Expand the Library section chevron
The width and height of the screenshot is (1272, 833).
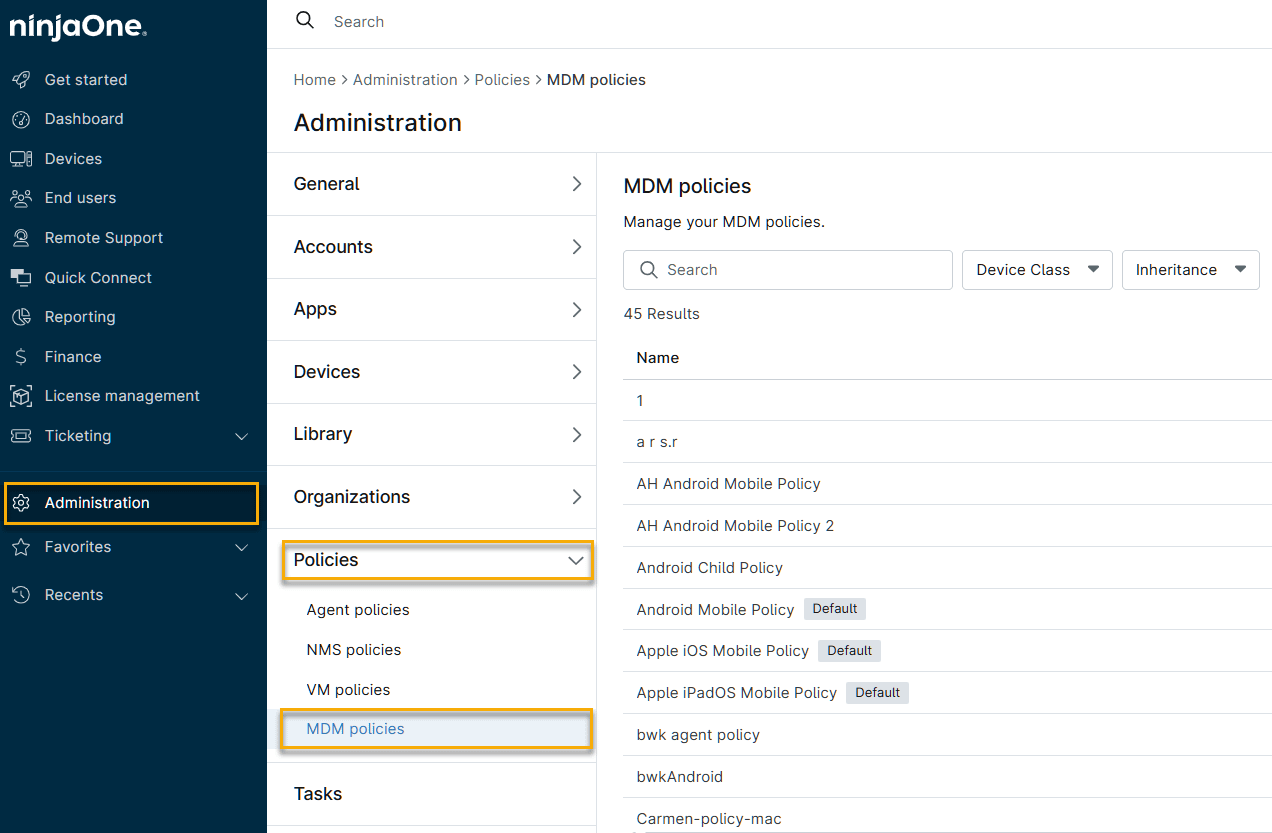coord(576,434)
